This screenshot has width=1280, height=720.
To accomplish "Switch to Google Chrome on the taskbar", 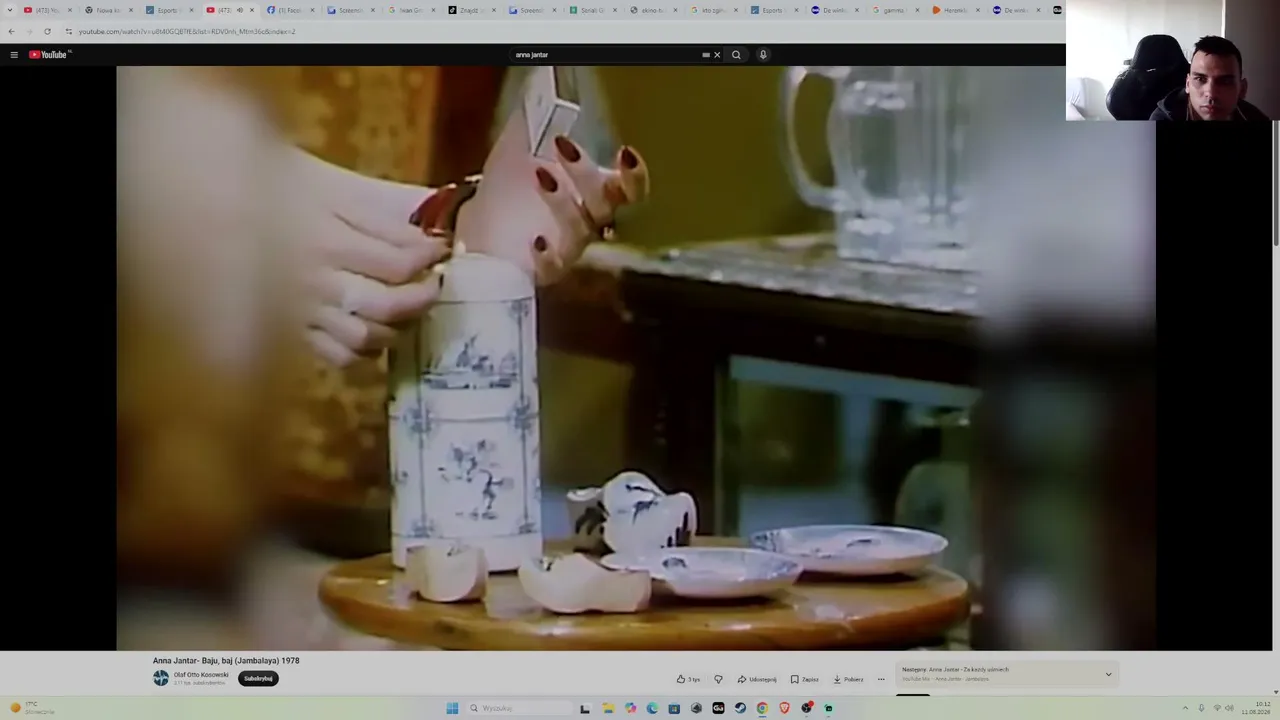I will [x=762, y=708].
